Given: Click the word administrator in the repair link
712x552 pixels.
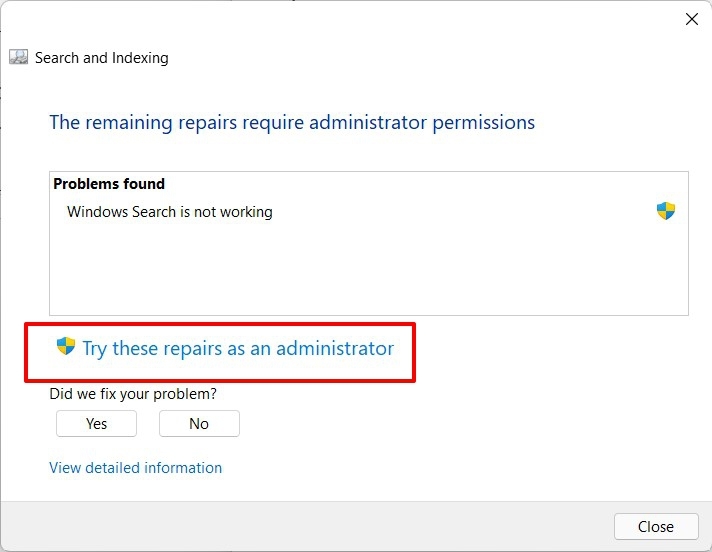Looking at the screenshot, I should click(335, 349).
